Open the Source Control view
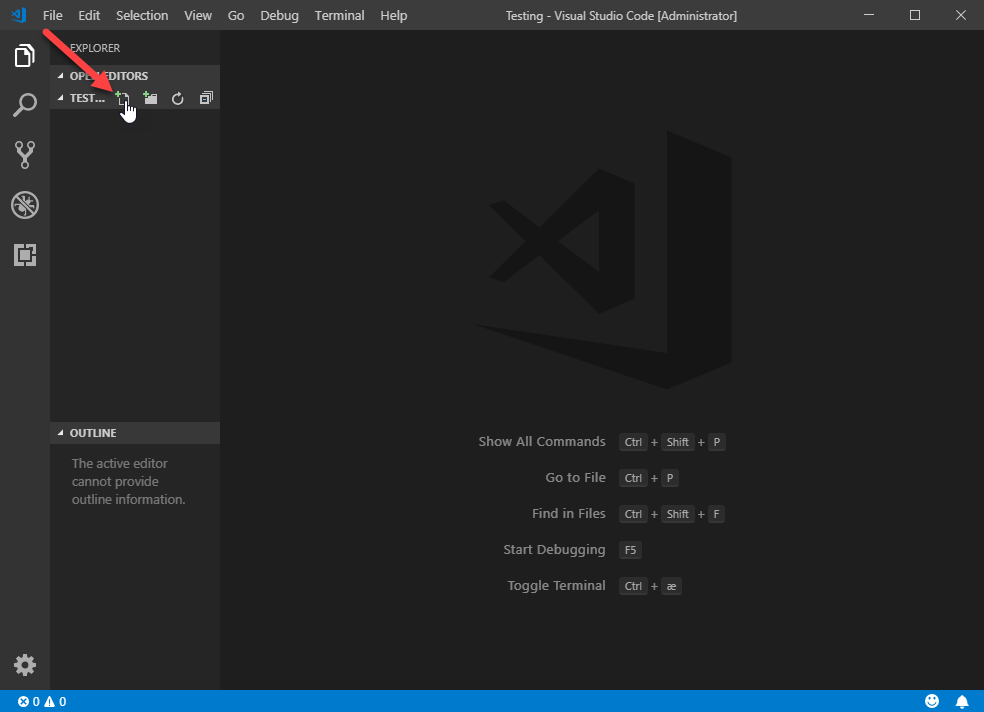This screenshot has width=984, height=712. click(x=24, y=154)
